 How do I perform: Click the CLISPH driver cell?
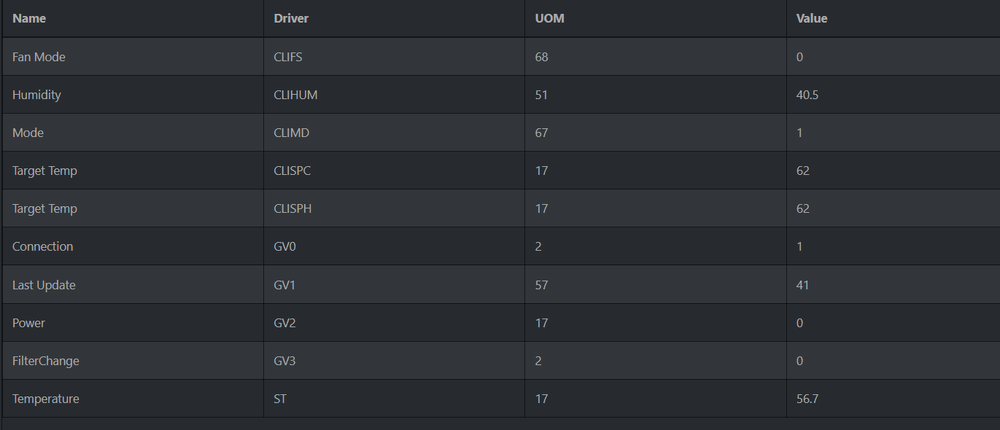pos(293,209)
